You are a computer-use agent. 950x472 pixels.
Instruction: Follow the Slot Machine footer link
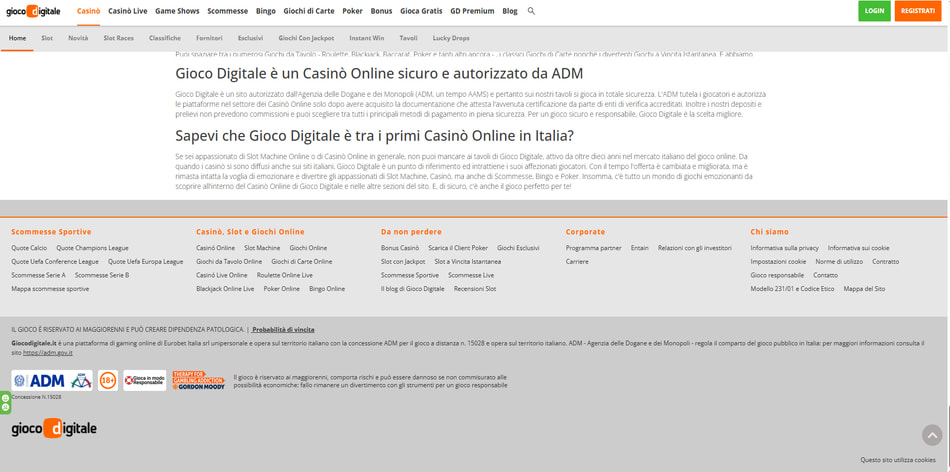[x=262, y=248]
